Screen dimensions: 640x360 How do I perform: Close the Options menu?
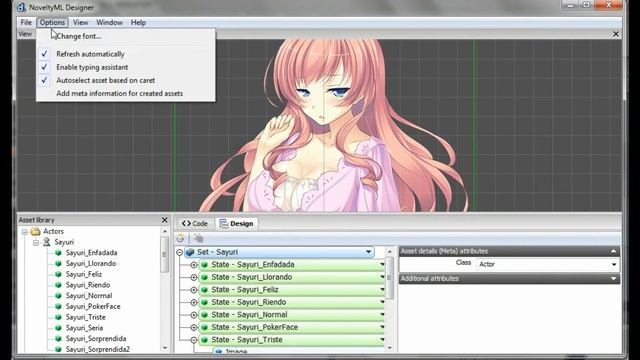(52, 22)
